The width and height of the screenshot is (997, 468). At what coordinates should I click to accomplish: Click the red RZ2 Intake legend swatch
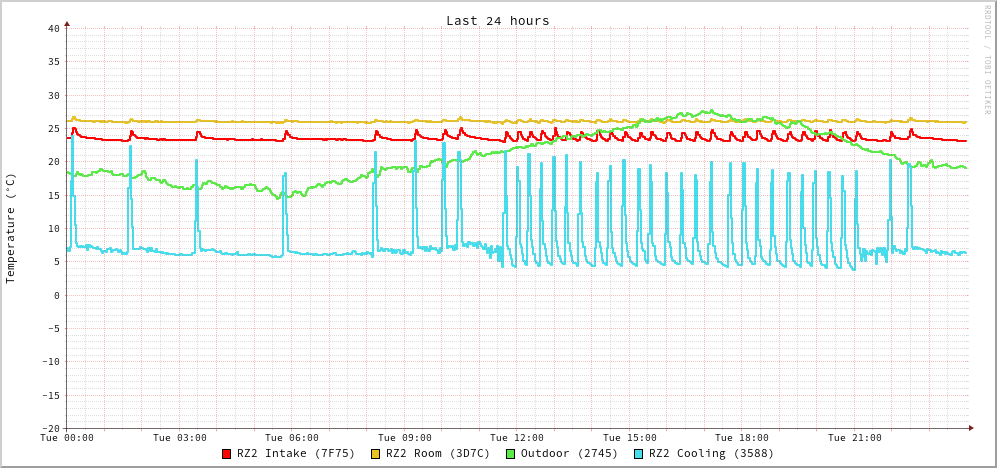pyautogui.click(x=227, y=454)
